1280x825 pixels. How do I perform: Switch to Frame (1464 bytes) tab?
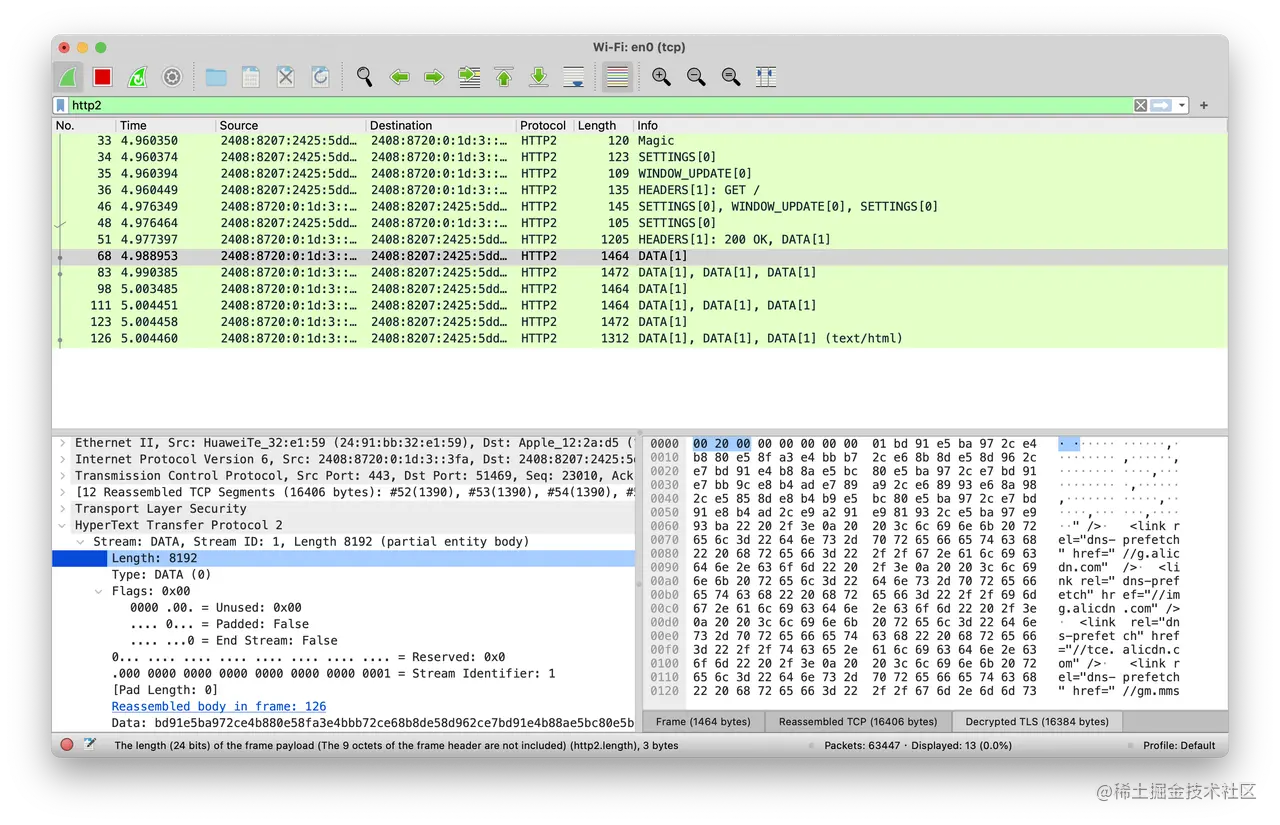tap(704, 721)
